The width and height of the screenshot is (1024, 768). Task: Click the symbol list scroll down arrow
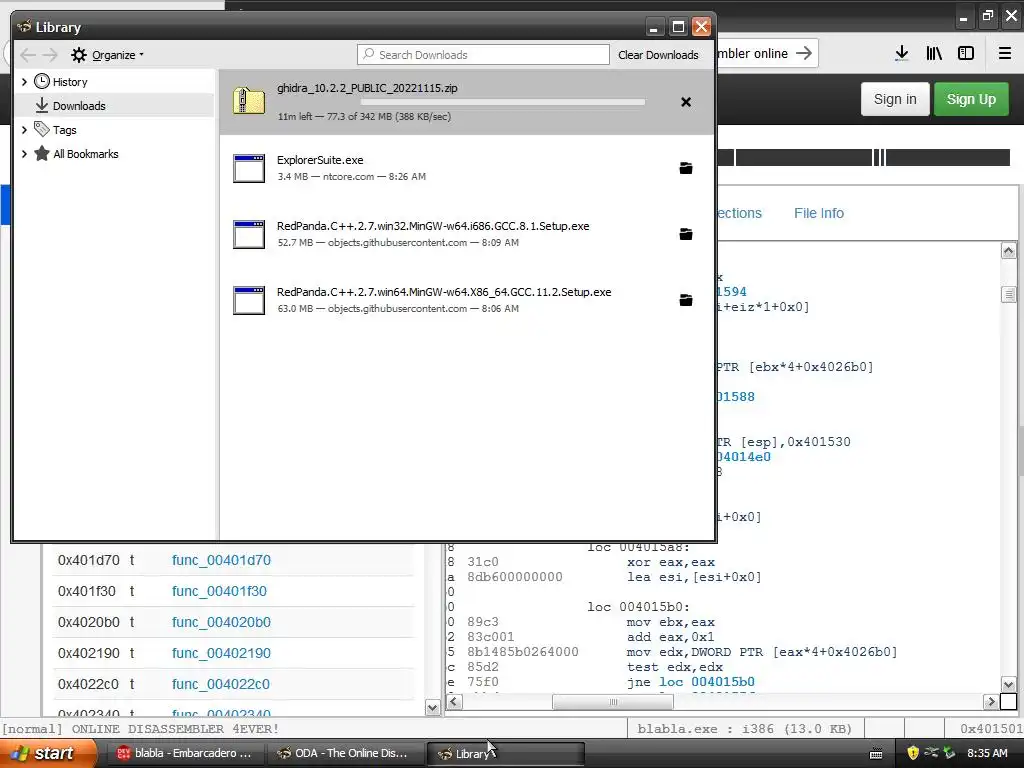432,707
